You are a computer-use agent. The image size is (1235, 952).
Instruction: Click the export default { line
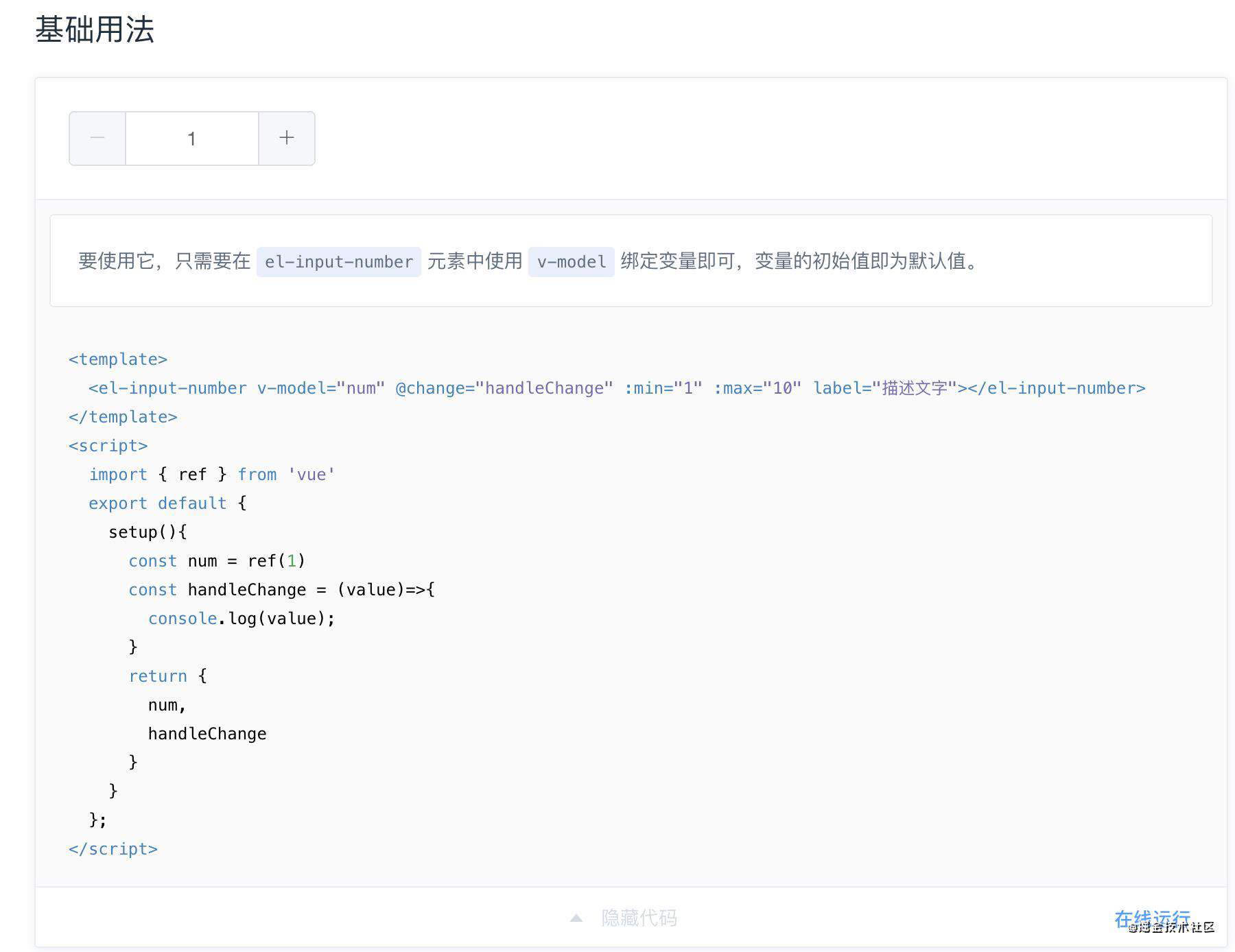167,503
